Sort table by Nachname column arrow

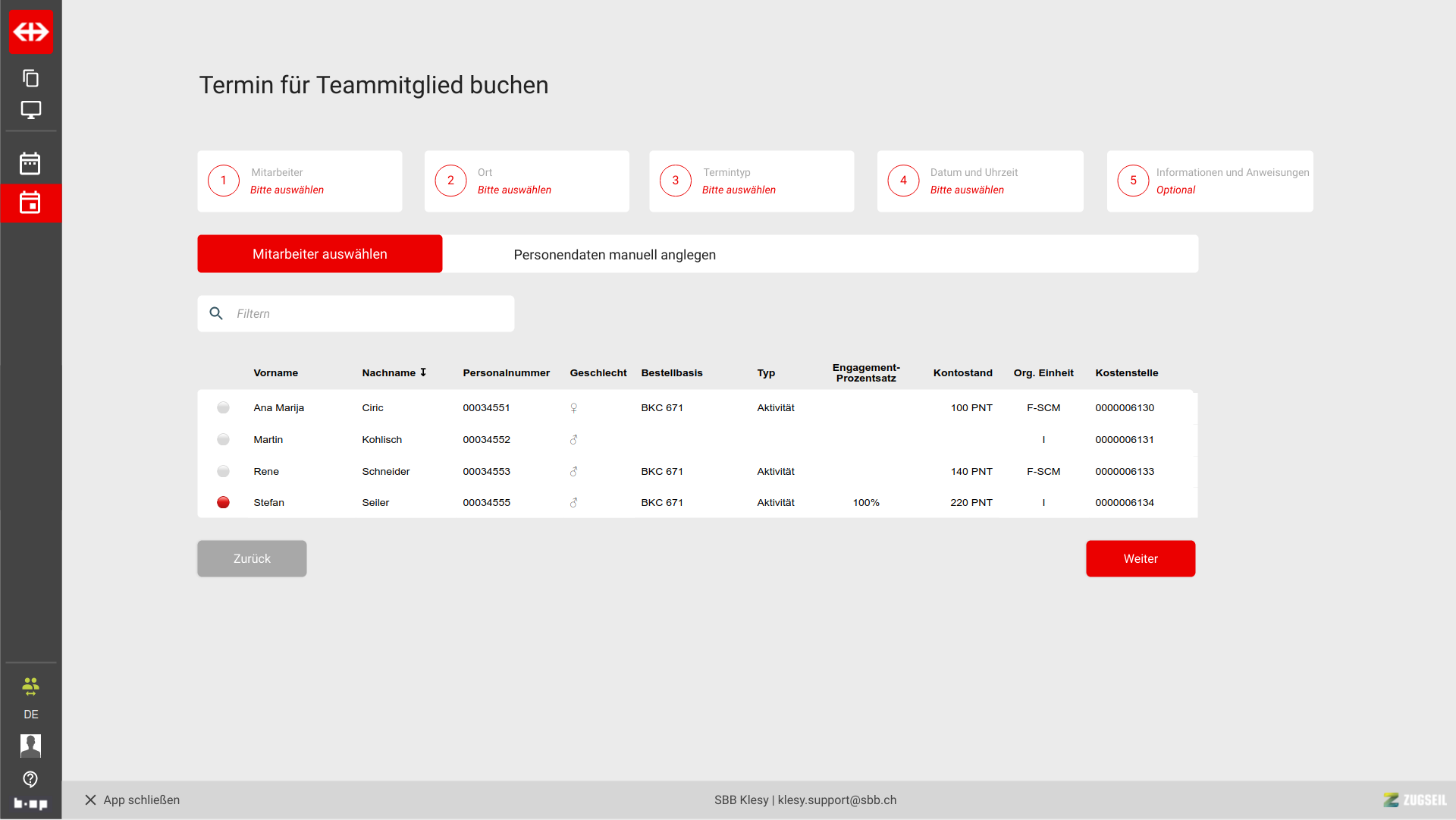click(423, 372)
